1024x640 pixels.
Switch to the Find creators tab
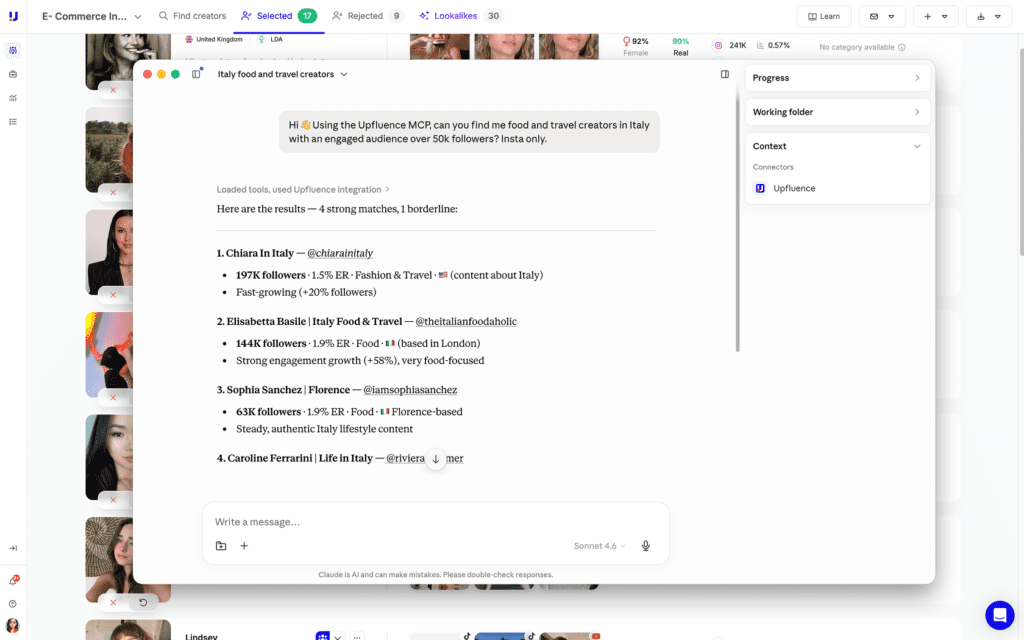pos(193,16)
